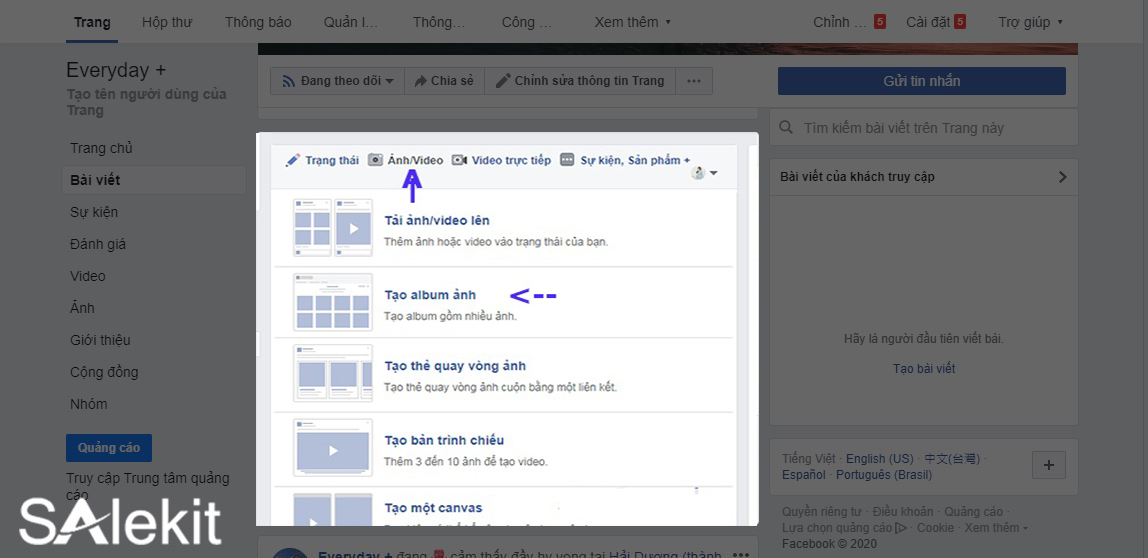Expand the Trợ giúp menu

click(x=1030, y=22)
